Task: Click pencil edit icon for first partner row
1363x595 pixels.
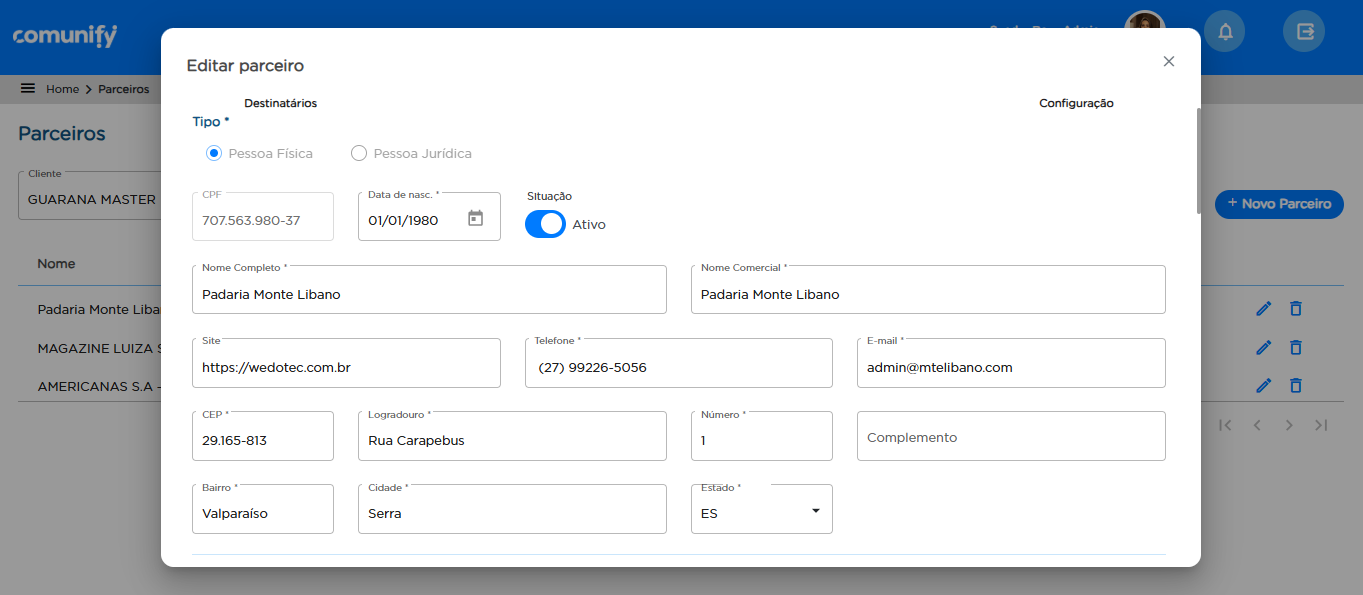Action: (x=1263, y=309)
